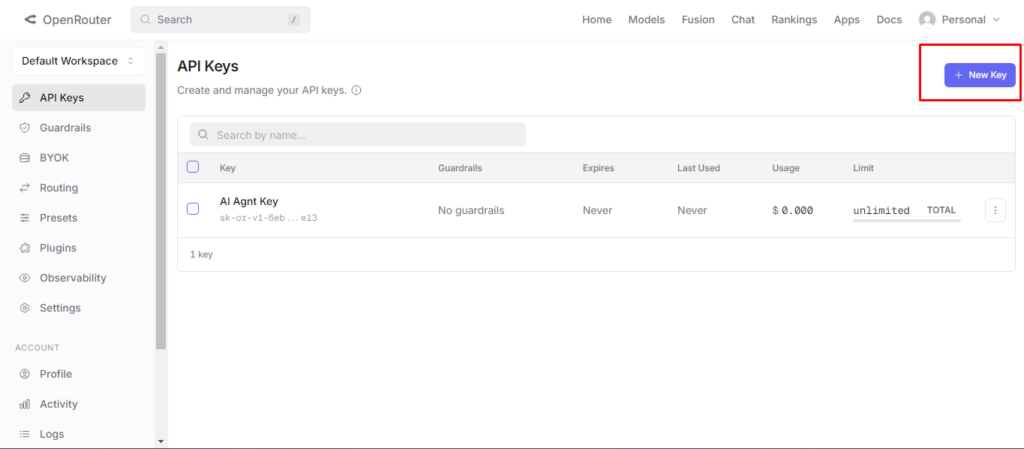Viewport: 1024px width, 449px height.
Task: Click the Presets sliders icon
Action: (25, 218)
